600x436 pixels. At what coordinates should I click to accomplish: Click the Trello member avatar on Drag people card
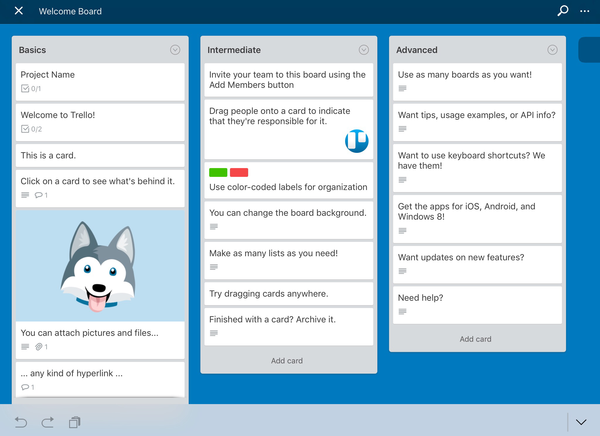tap(357, 141)
